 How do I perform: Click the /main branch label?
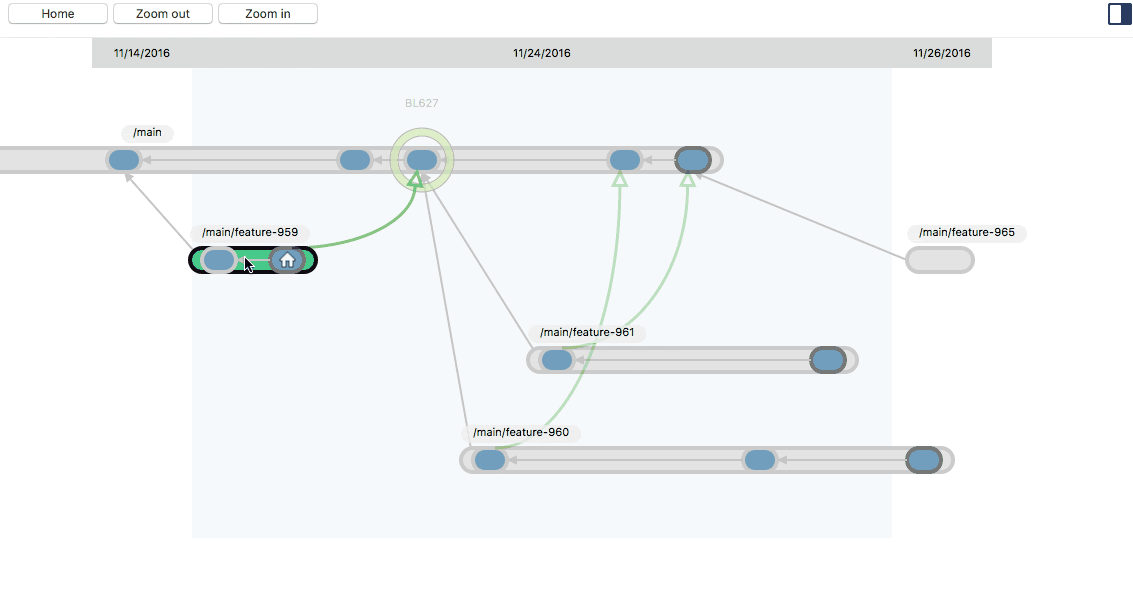[147, 132]
